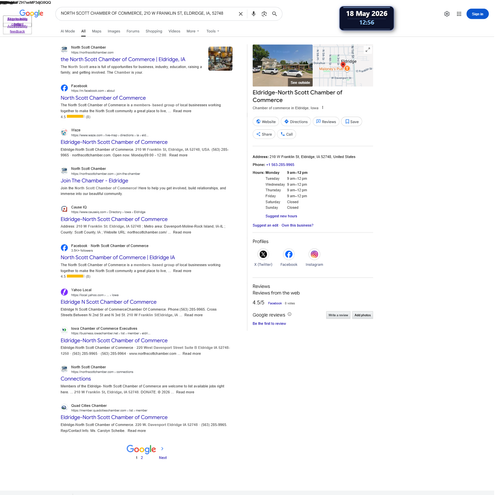Switch to the Maps tab

97,31
